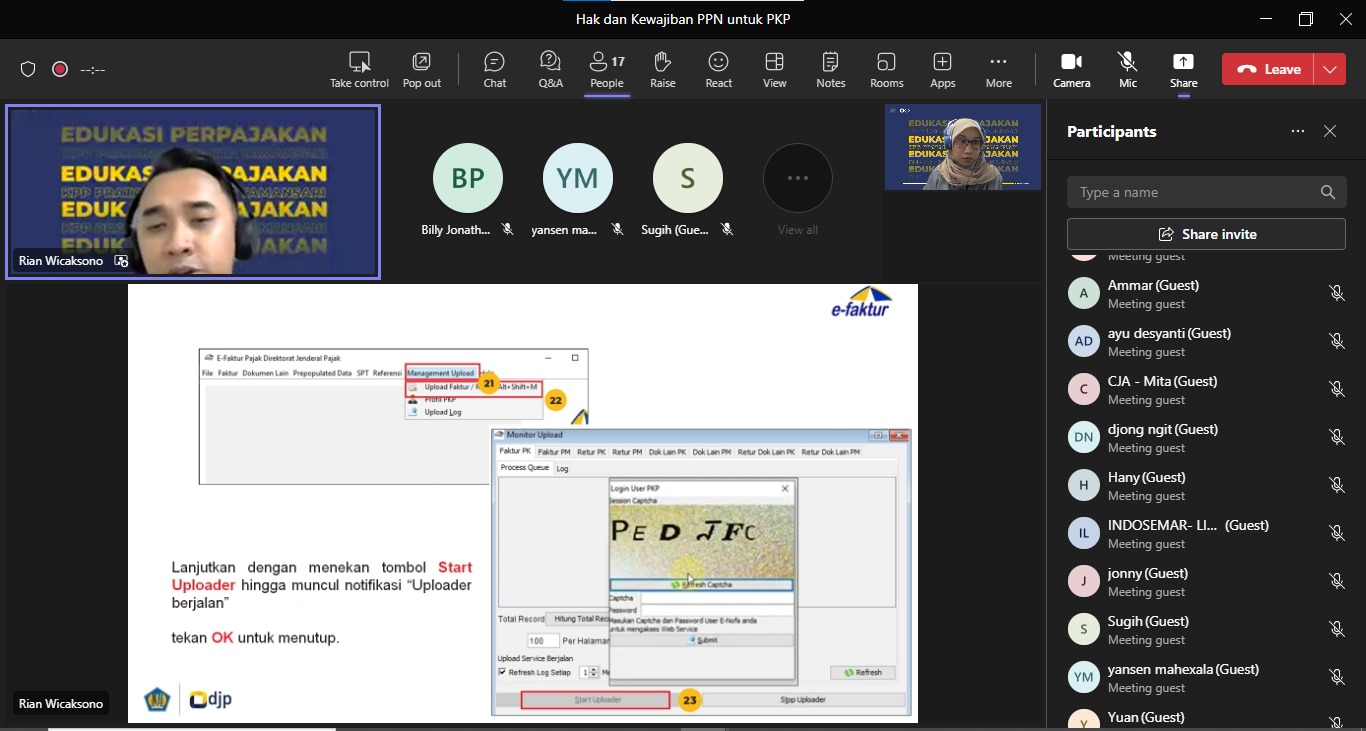This screenshot has width=1366, height=731.
Task: Raise your hand
Action: coord(662,70)
